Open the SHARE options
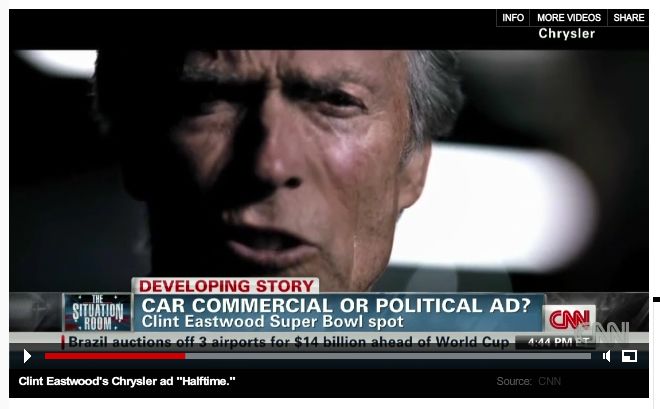Screen dimensions: 660x409 [628, 18]
